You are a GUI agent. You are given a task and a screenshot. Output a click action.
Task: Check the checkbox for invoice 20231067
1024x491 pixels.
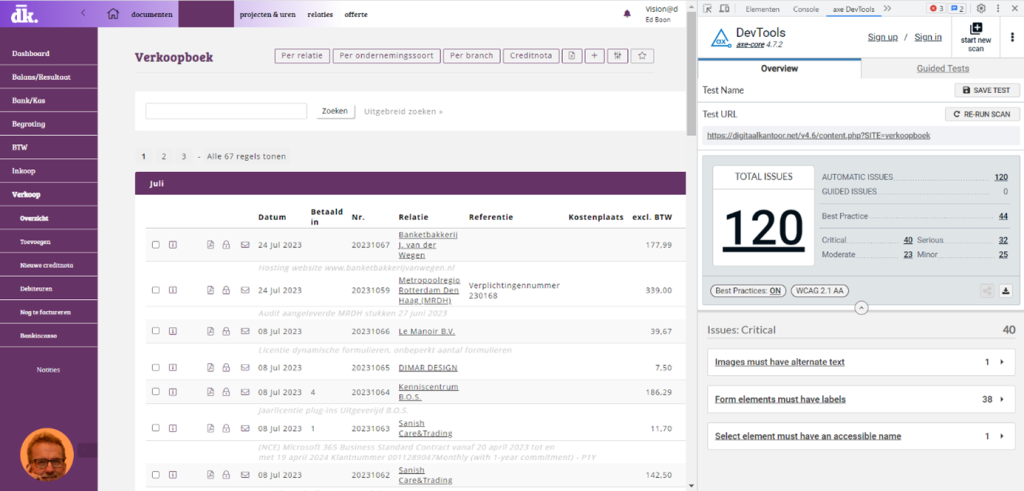(155, 245)
